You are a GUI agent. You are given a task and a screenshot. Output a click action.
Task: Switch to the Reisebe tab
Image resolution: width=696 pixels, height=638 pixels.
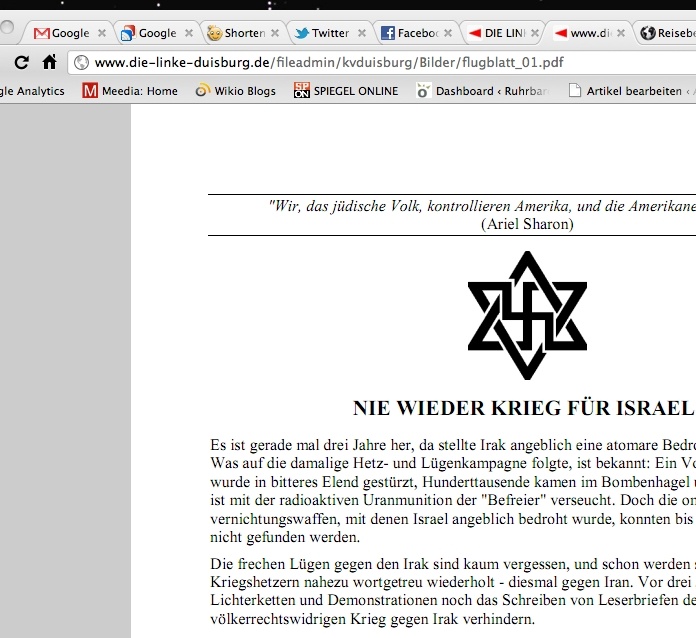[675, 33]
